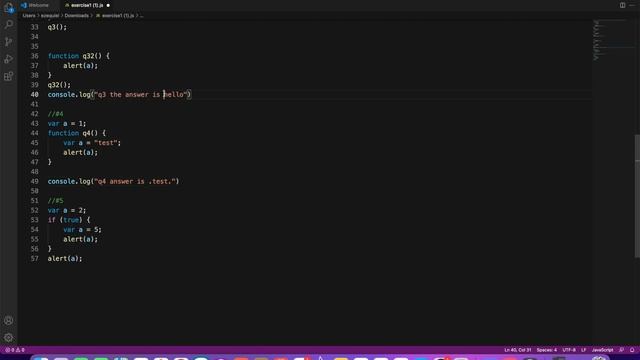Click the 'var a = 2;' line
Screen dimensions: 640x360
click(67, 211)
